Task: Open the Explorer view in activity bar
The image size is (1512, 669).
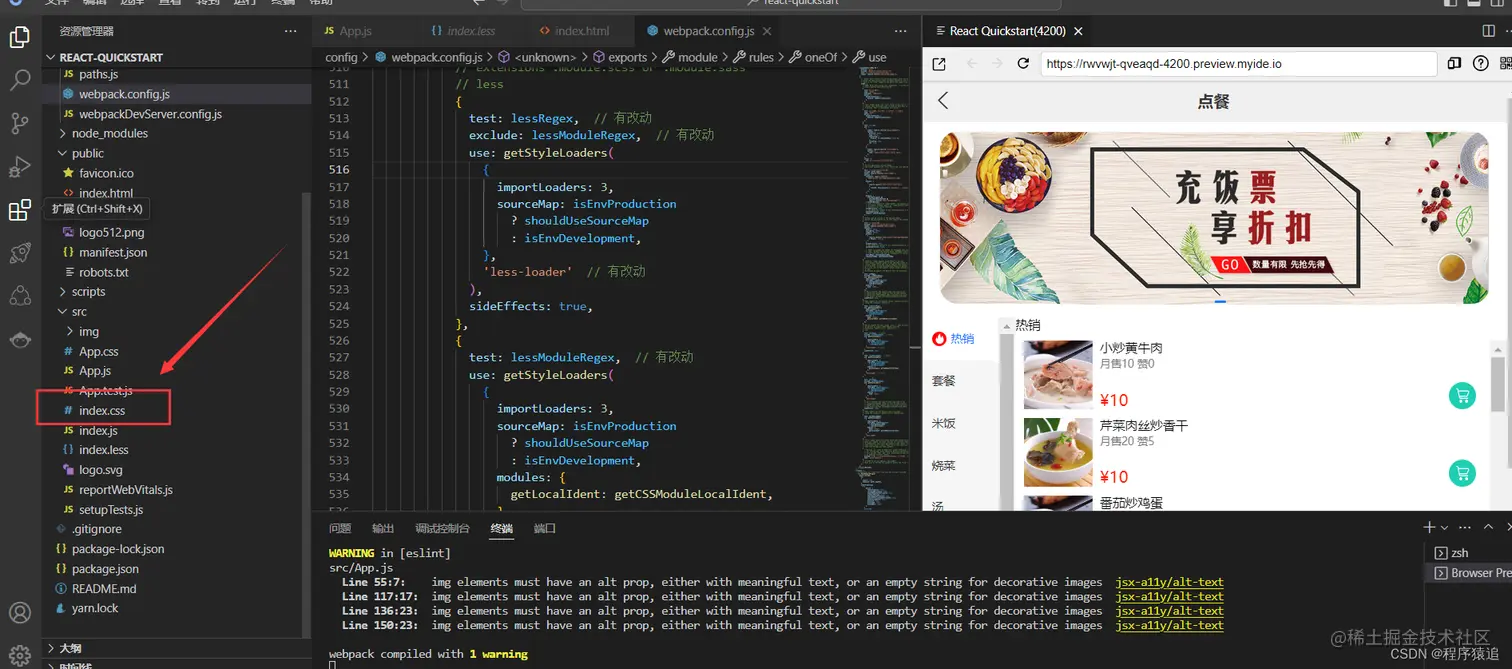Action: click(x=20, y=38)
